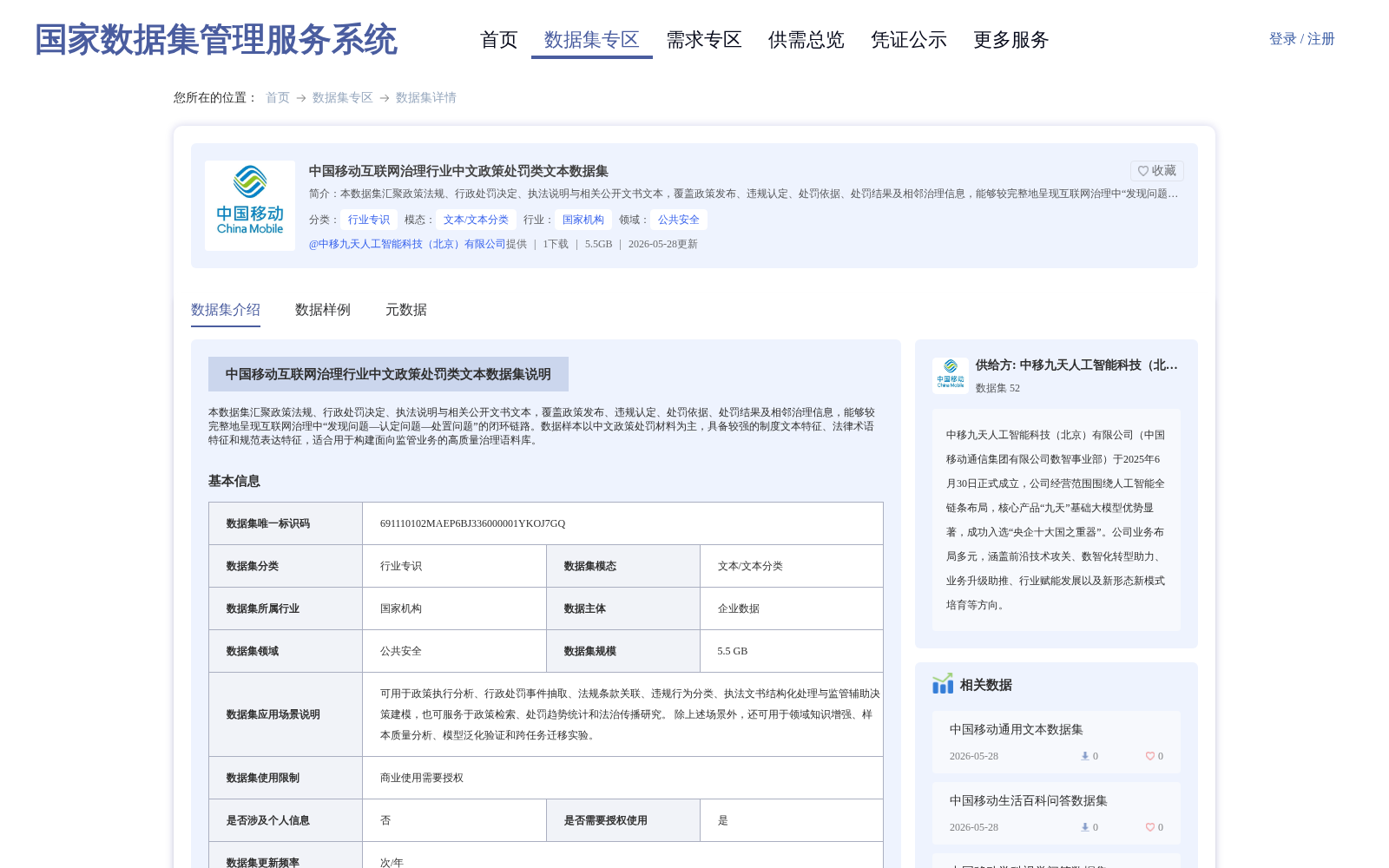Click table cell 商业使用需要授权
This screenshot has height=868, width=1389.
click(x=422, y=778)
